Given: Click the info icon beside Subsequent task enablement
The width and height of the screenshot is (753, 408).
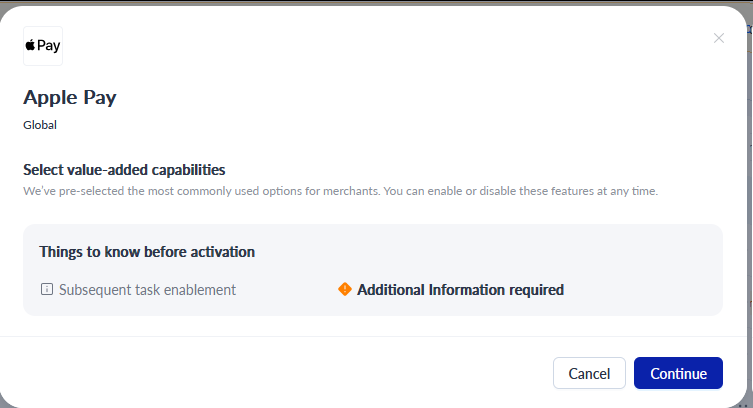Looking at the screenshot, I should tap(47, 289).
